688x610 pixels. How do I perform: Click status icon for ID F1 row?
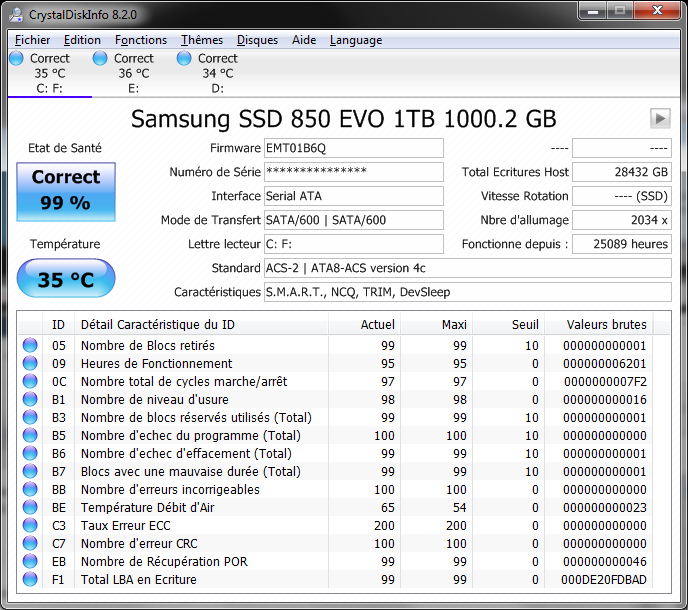tap(30, 579)
